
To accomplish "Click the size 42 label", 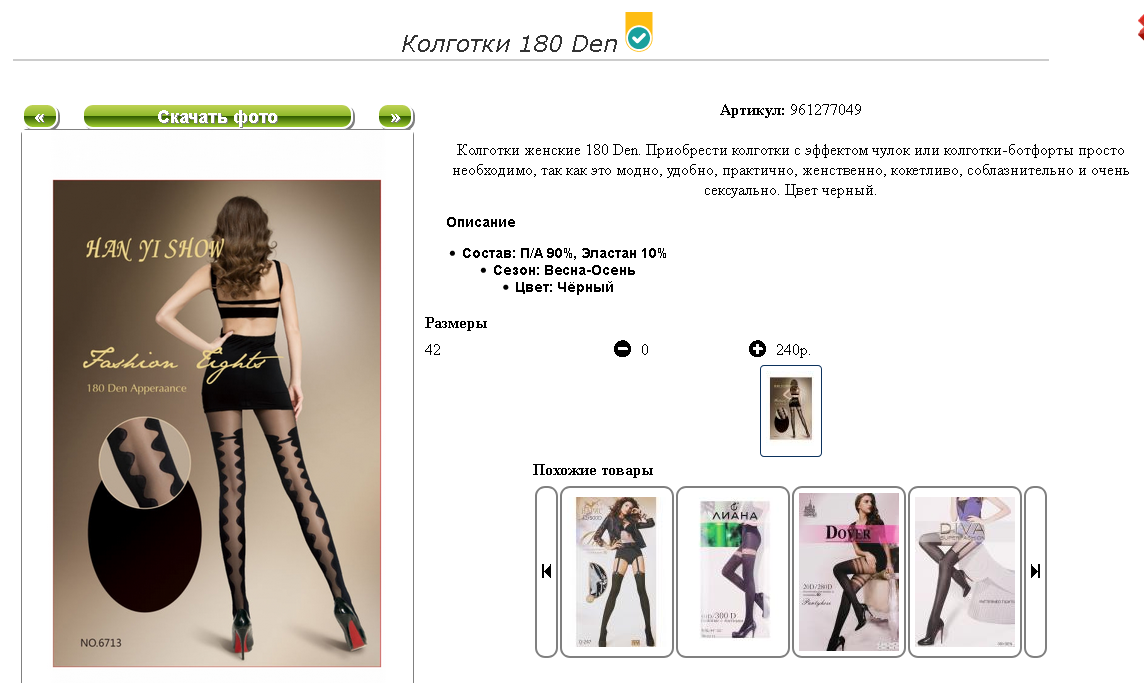I will (x=433, y=350).
